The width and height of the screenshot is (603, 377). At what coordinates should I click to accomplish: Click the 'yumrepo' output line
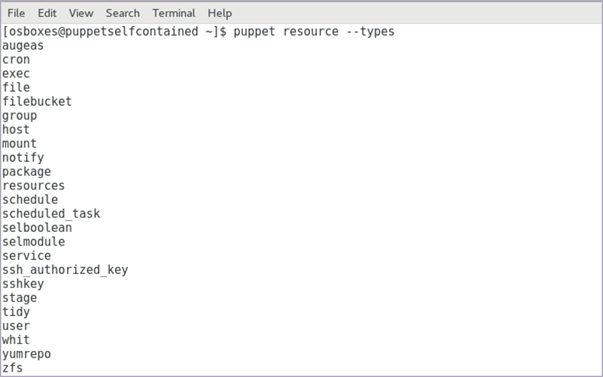coord(27,354)
